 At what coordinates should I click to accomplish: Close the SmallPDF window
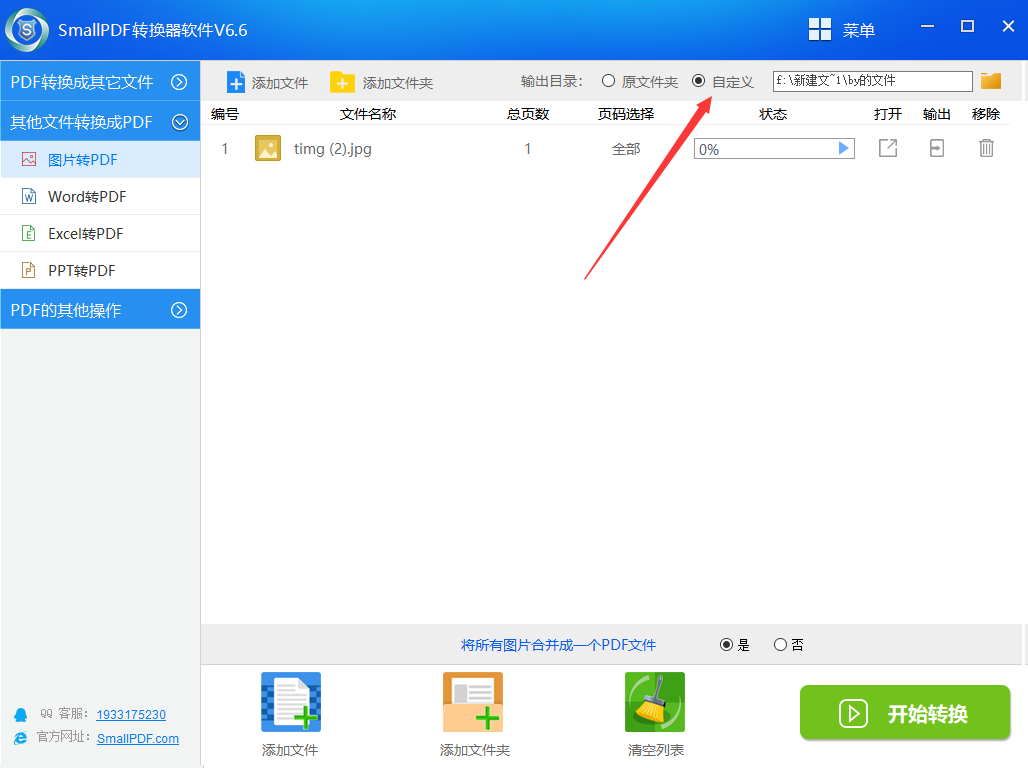pyautogui.click(x=1008, y=26)
